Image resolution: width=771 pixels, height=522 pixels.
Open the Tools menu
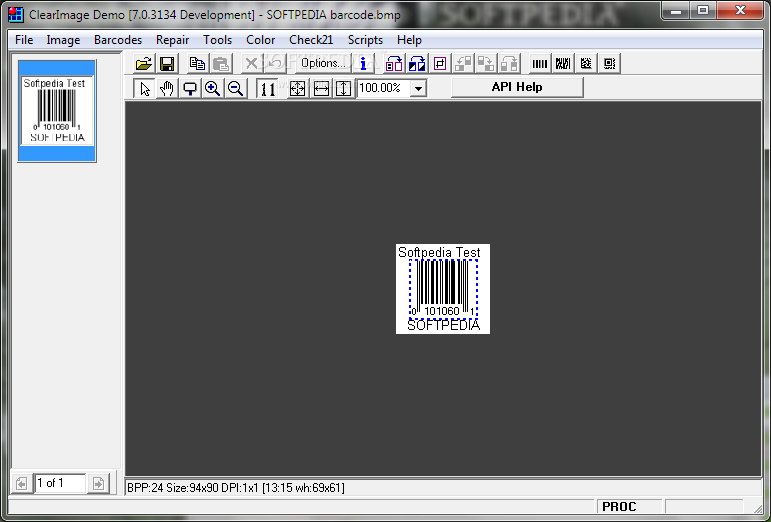[x=218, y=40]
